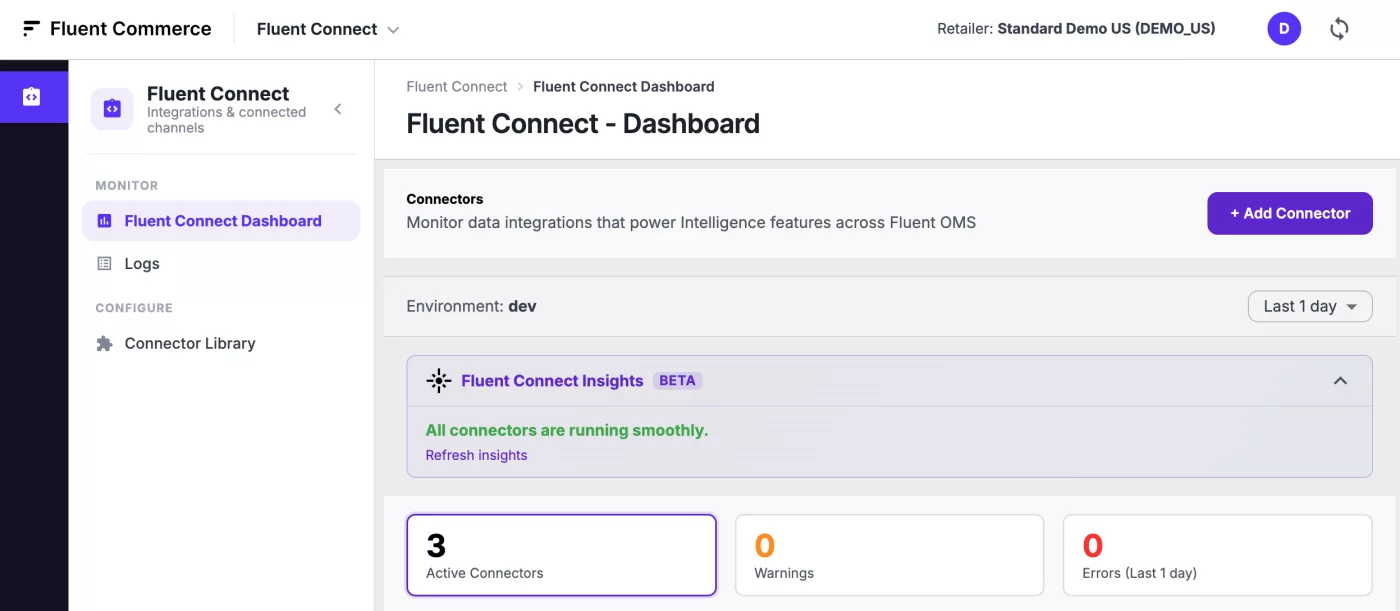This screenshot has width=1400, height=611.
Task: Open the Fluent Connect app switcher dropdown
Action: pos(328,29)
